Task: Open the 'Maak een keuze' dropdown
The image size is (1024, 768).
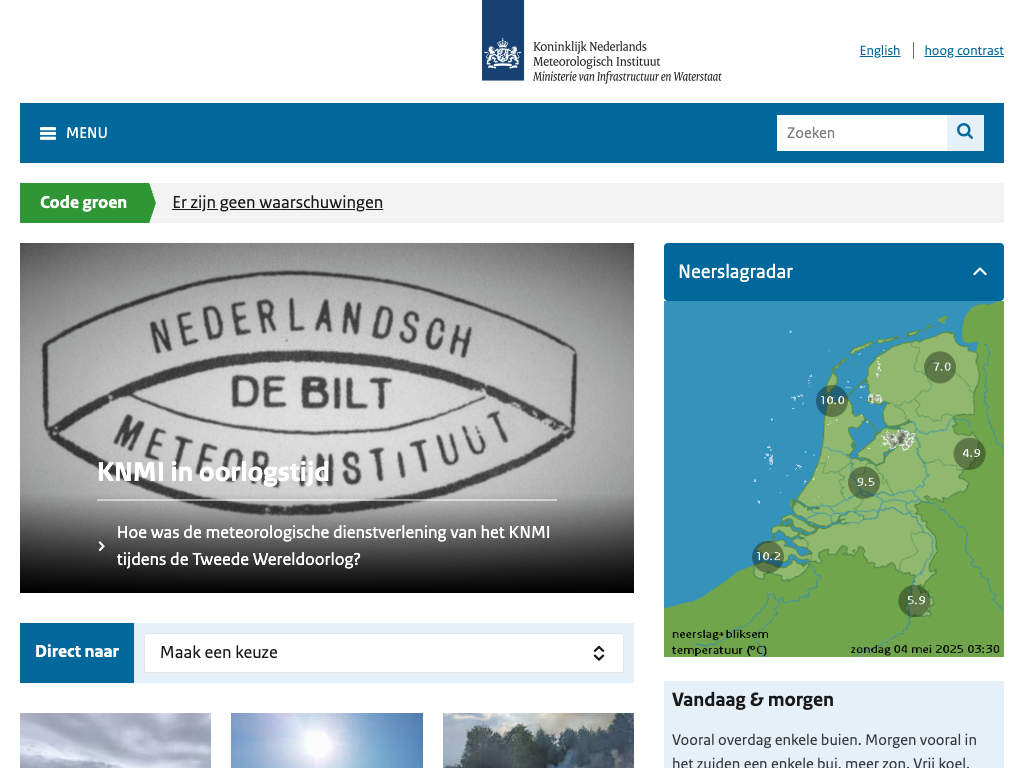Action: pos(383,653)
